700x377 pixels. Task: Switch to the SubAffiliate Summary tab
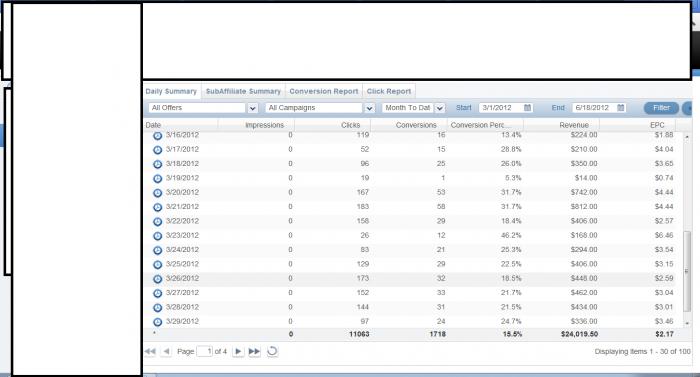pyautogui.click(x=243, y=91)
